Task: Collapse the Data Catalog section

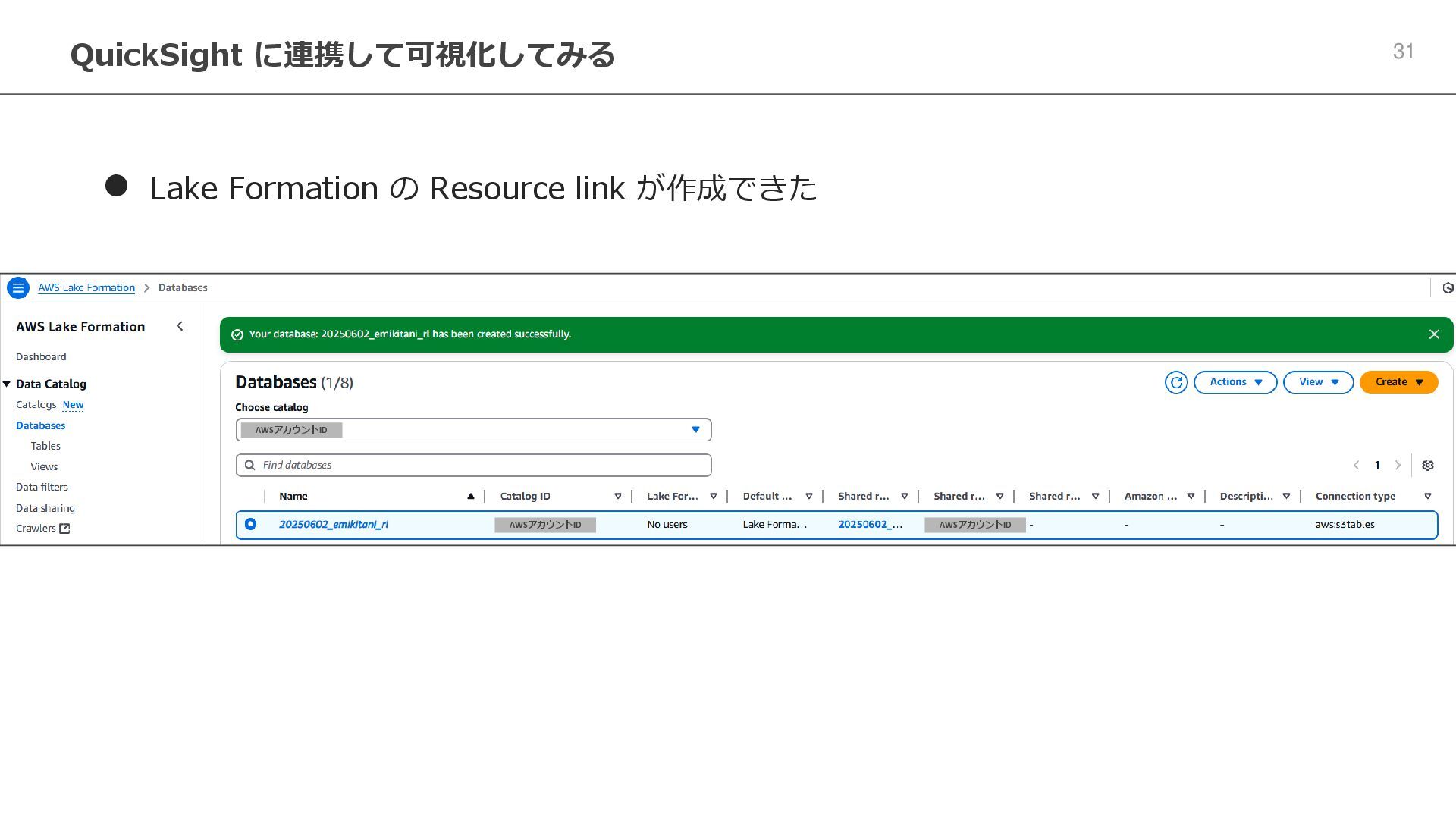Action: [7, 384]
